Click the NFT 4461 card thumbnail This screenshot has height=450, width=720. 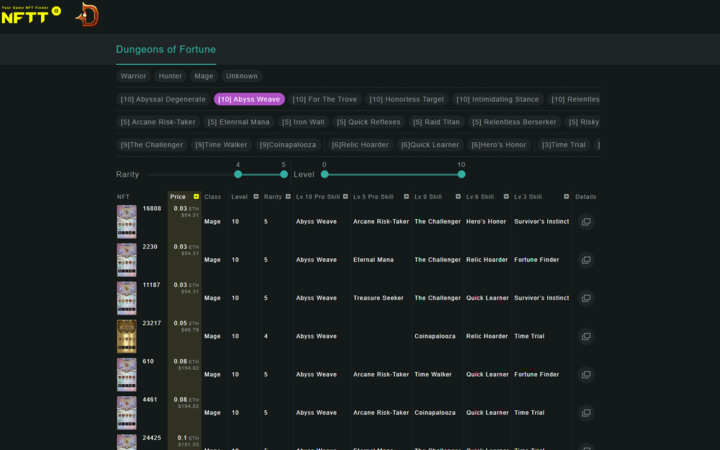[127, 413]
